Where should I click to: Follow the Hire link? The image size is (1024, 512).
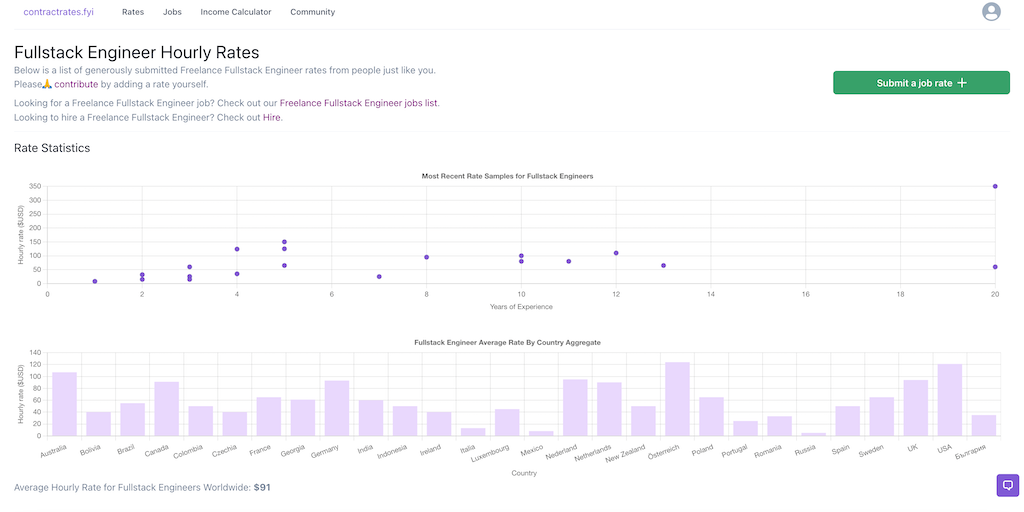[271, 118]
